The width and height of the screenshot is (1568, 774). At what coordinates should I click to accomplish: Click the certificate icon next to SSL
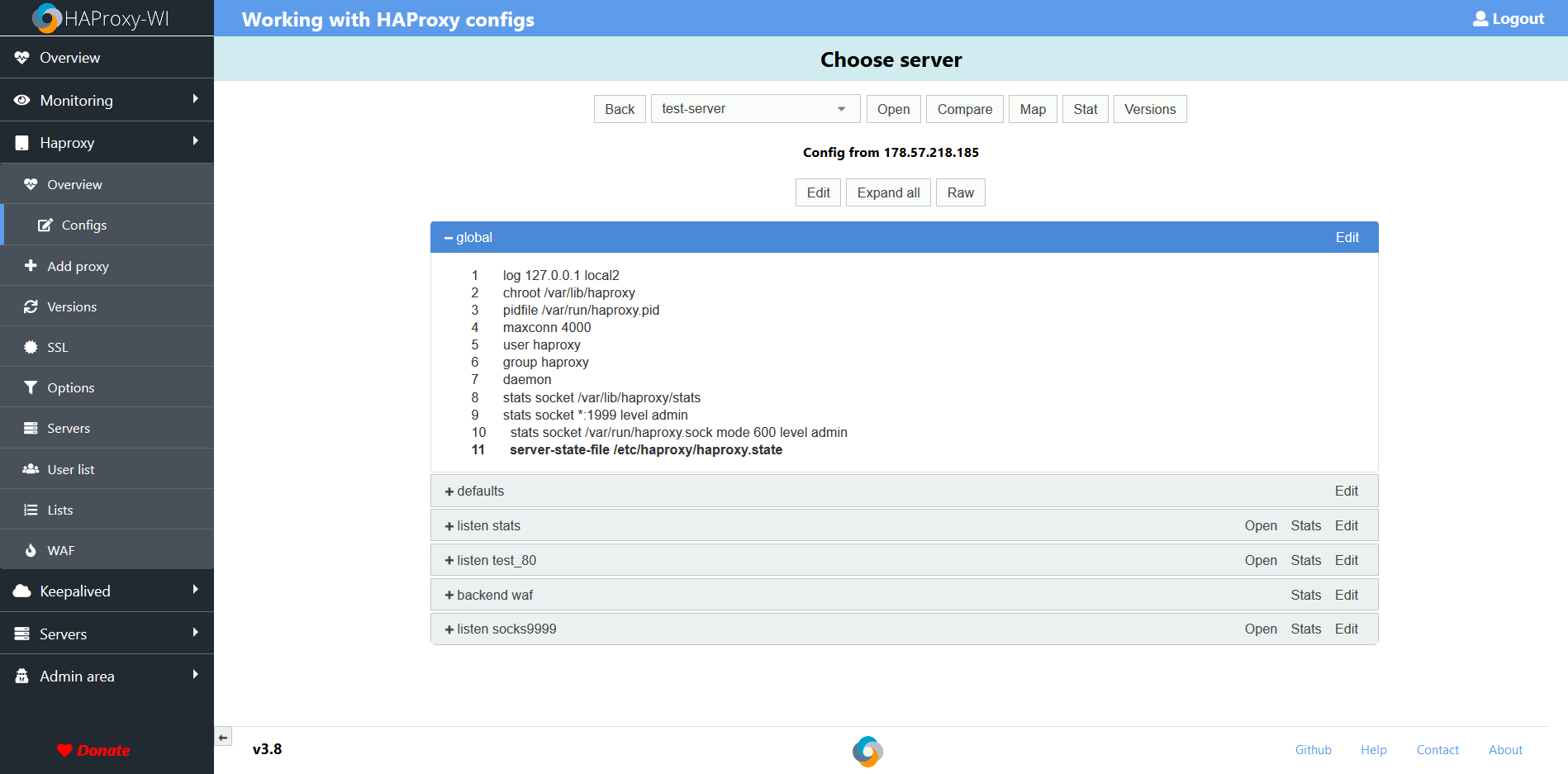pyautogui.click(x=31, y=347)
